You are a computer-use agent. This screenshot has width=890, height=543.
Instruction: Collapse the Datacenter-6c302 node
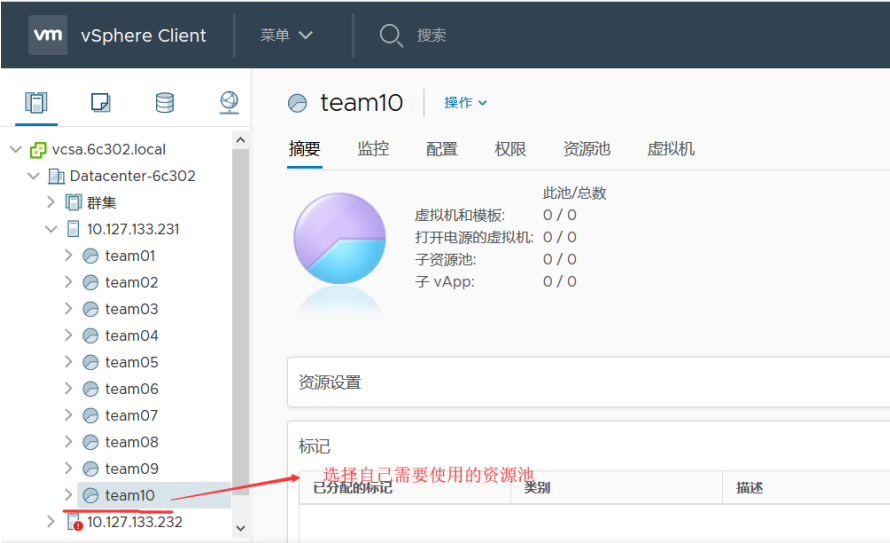tap(33, 176)
